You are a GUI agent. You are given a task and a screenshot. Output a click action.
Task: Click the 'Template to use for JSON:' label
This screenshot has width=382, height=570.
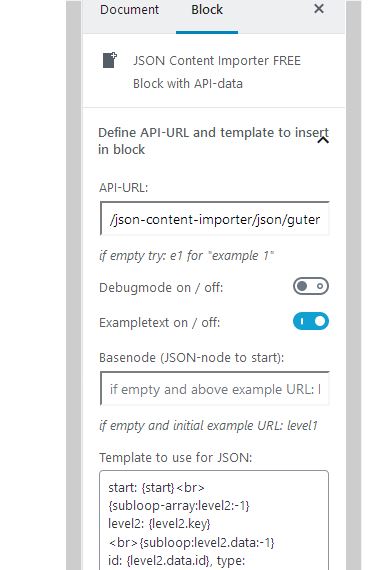176,457
